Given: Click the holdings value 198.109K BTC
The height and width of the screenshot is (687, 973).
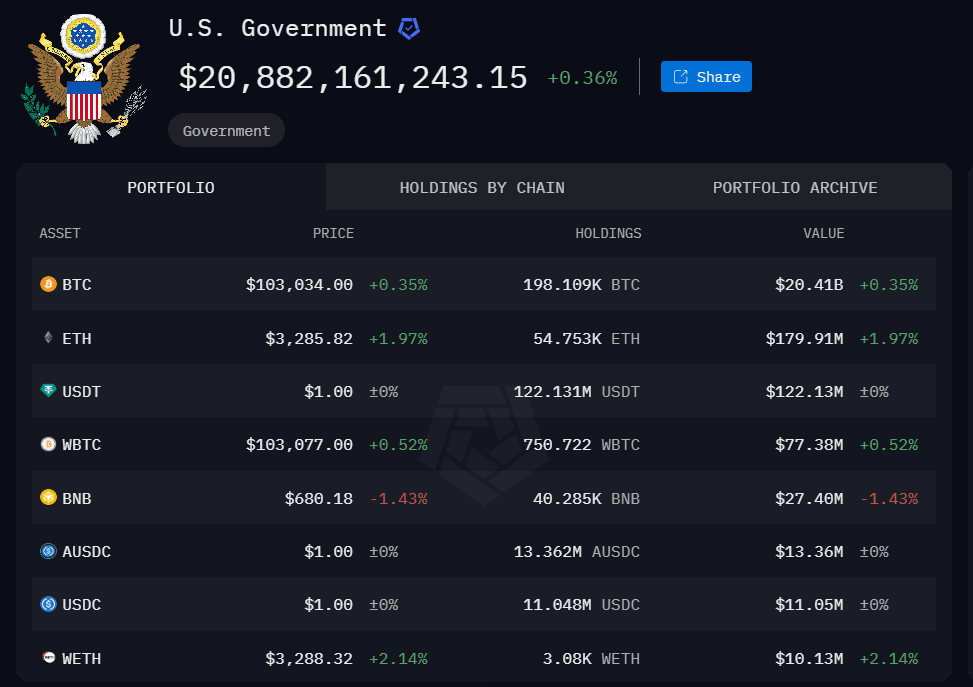Looking at the screenshot, I should pos(581,285).
